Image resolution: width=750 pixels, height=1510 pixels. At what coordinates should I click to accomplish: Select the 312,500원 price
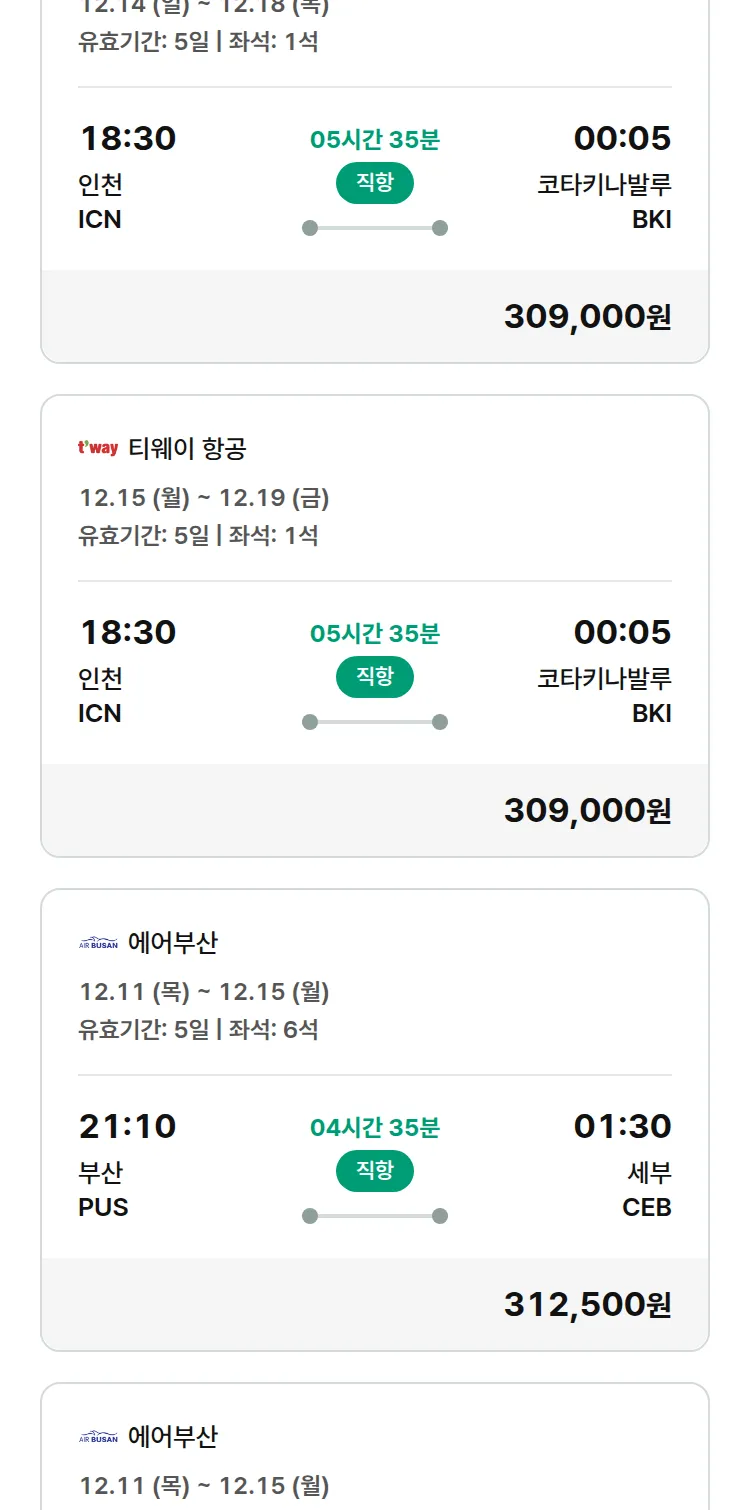coord(587,1304)
